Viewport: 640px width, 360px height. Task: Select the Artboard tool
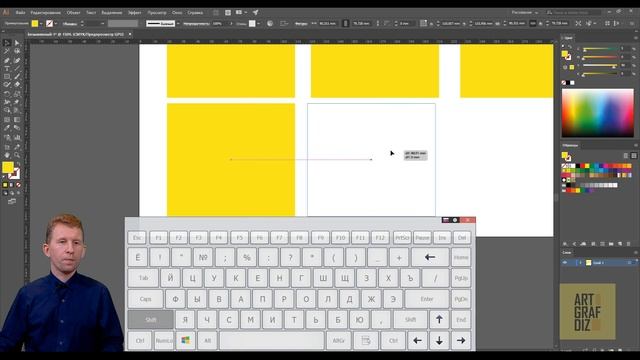[x=7, y=147]
